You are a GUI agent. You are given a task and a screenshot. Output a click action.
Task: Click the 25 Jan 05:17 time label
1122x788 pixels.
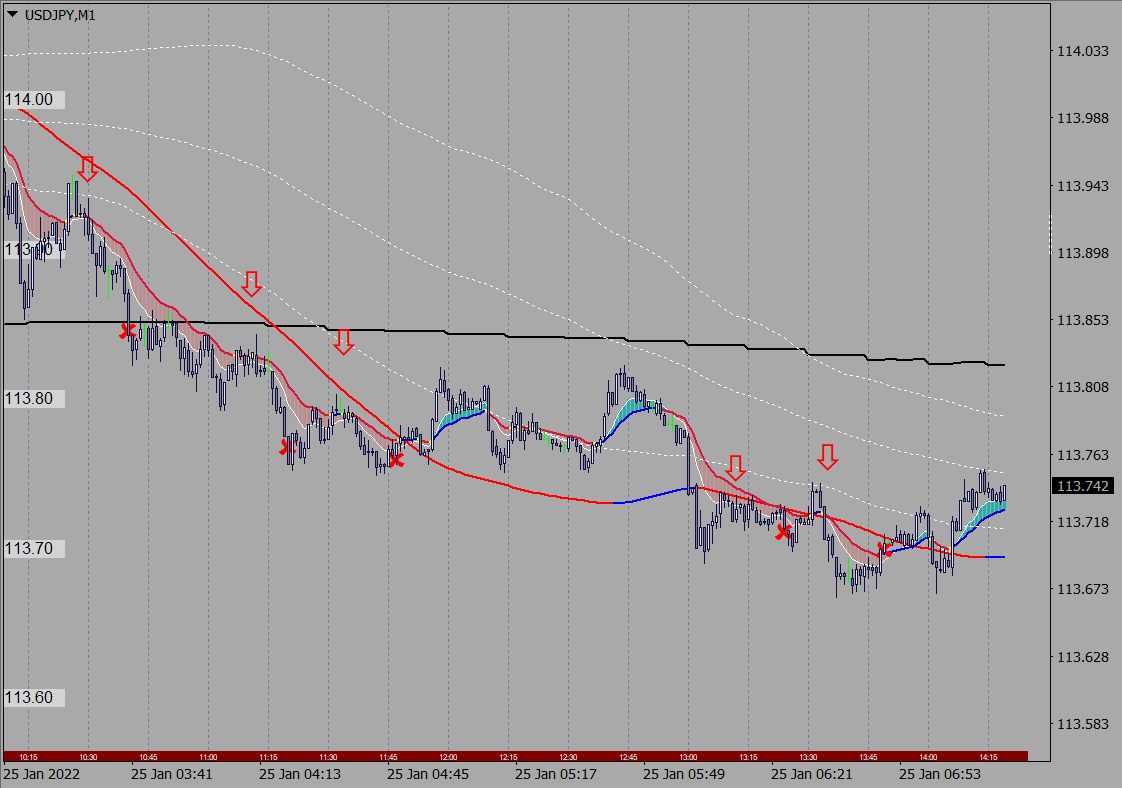click(556, 774)
